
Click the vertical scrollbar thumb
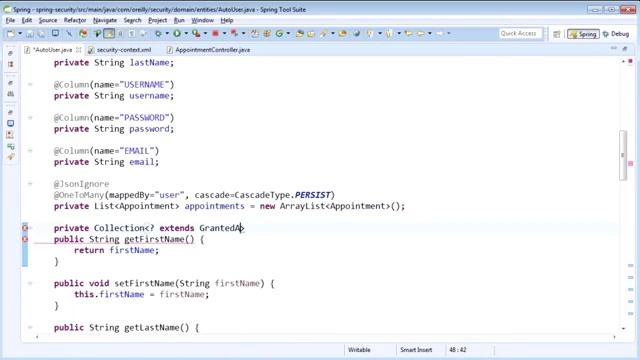pos(623,155)
